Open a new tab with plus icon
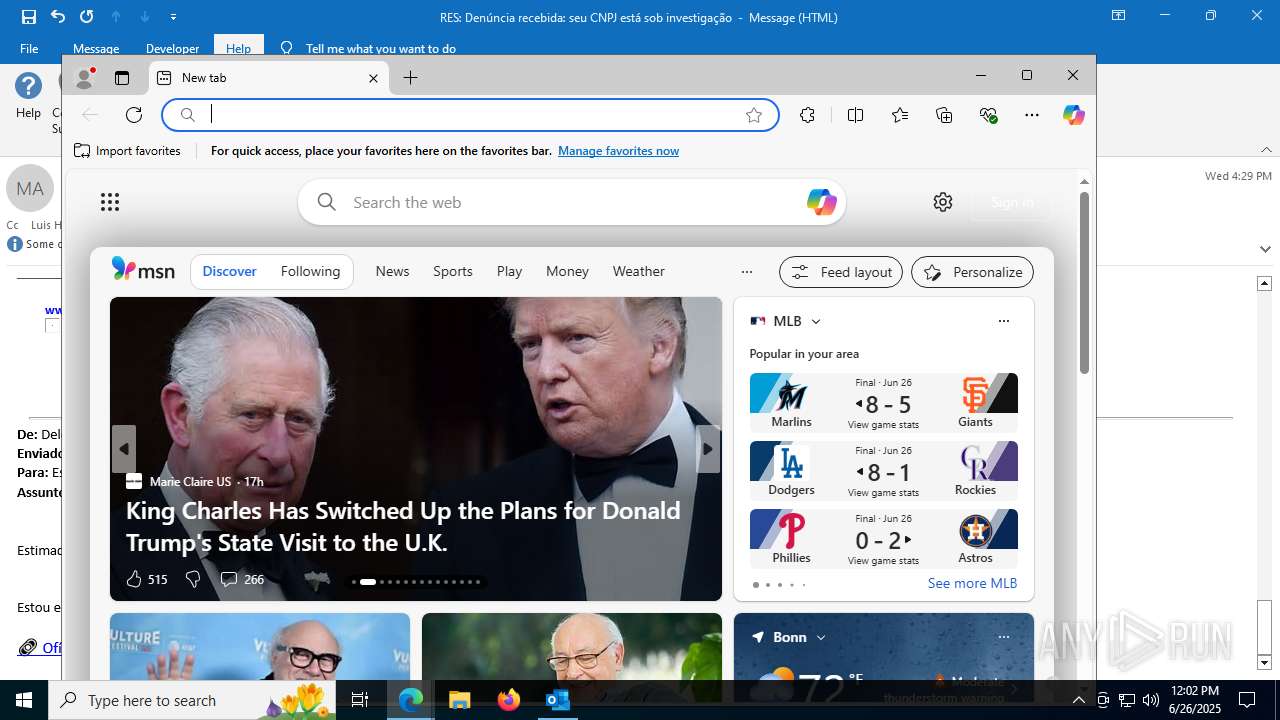 tap(410, 78)
